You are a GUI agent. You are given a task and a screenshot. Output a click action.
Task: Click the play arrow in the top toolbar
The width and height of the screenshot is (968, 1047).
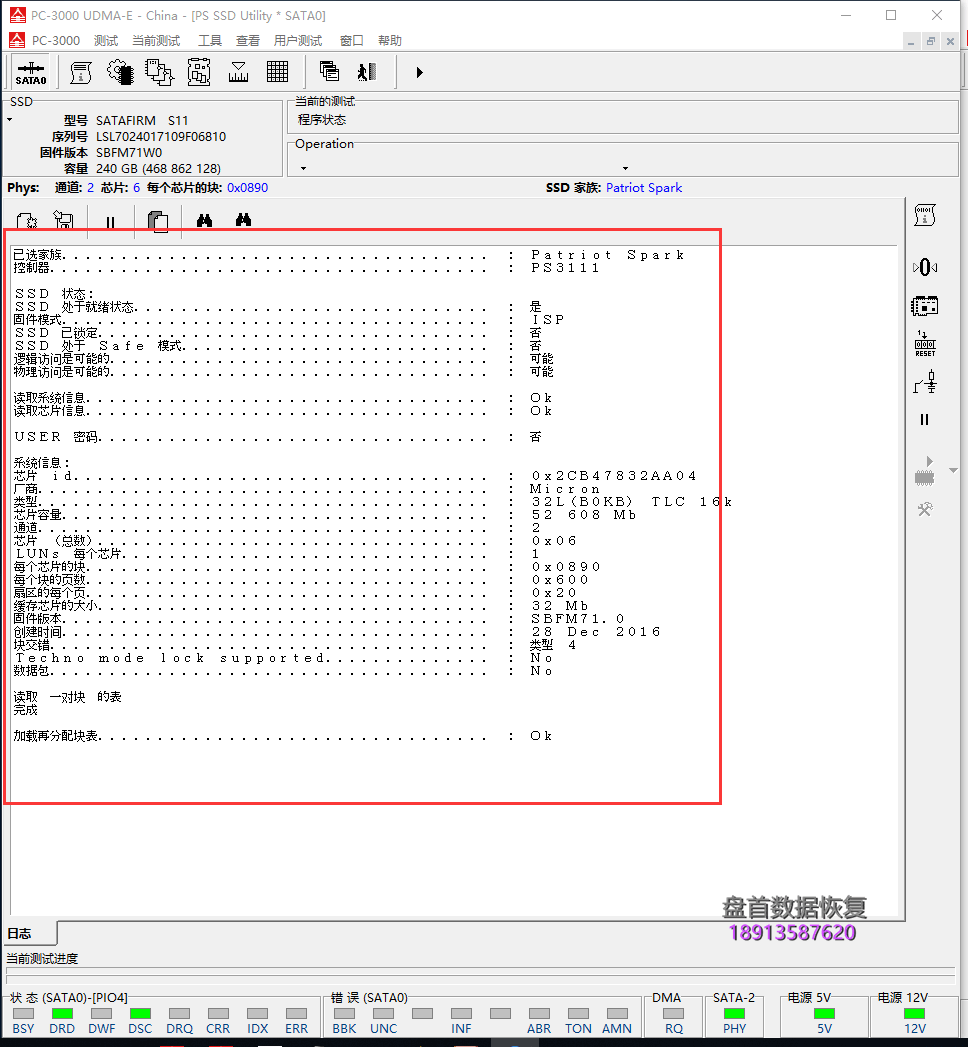[419, 72]
